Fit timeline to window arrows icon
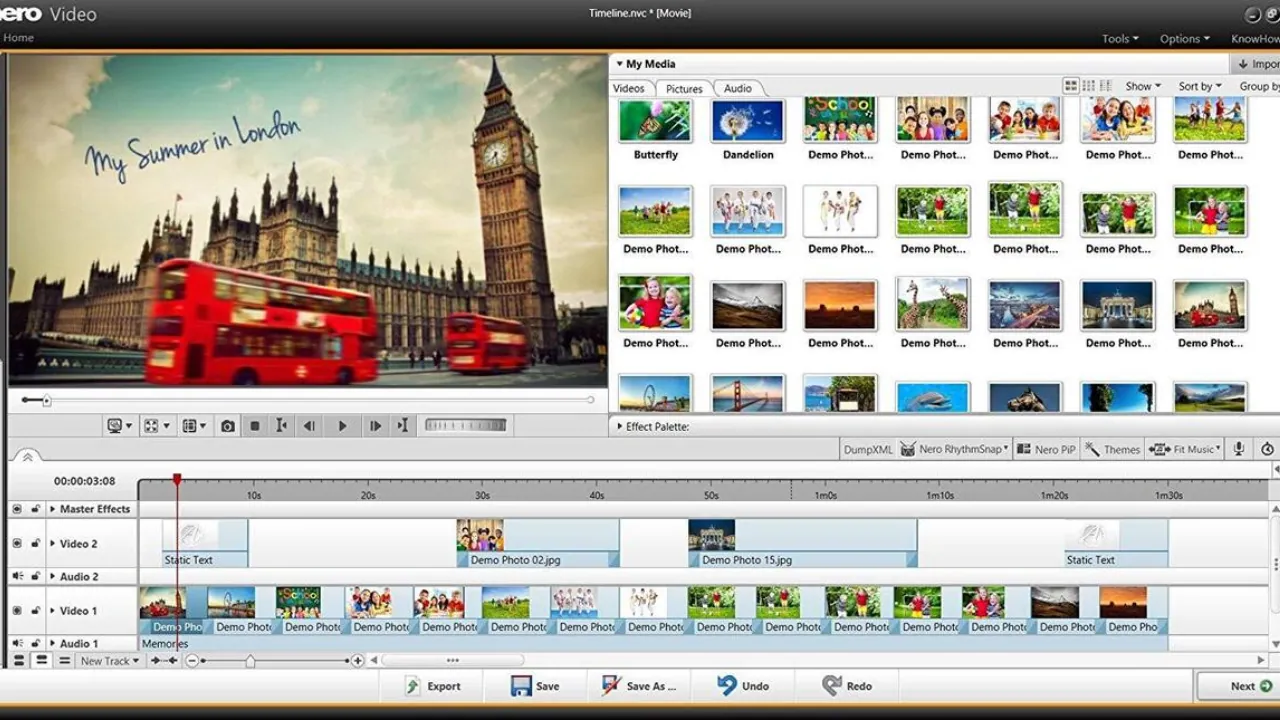 (x=164, y=661)
